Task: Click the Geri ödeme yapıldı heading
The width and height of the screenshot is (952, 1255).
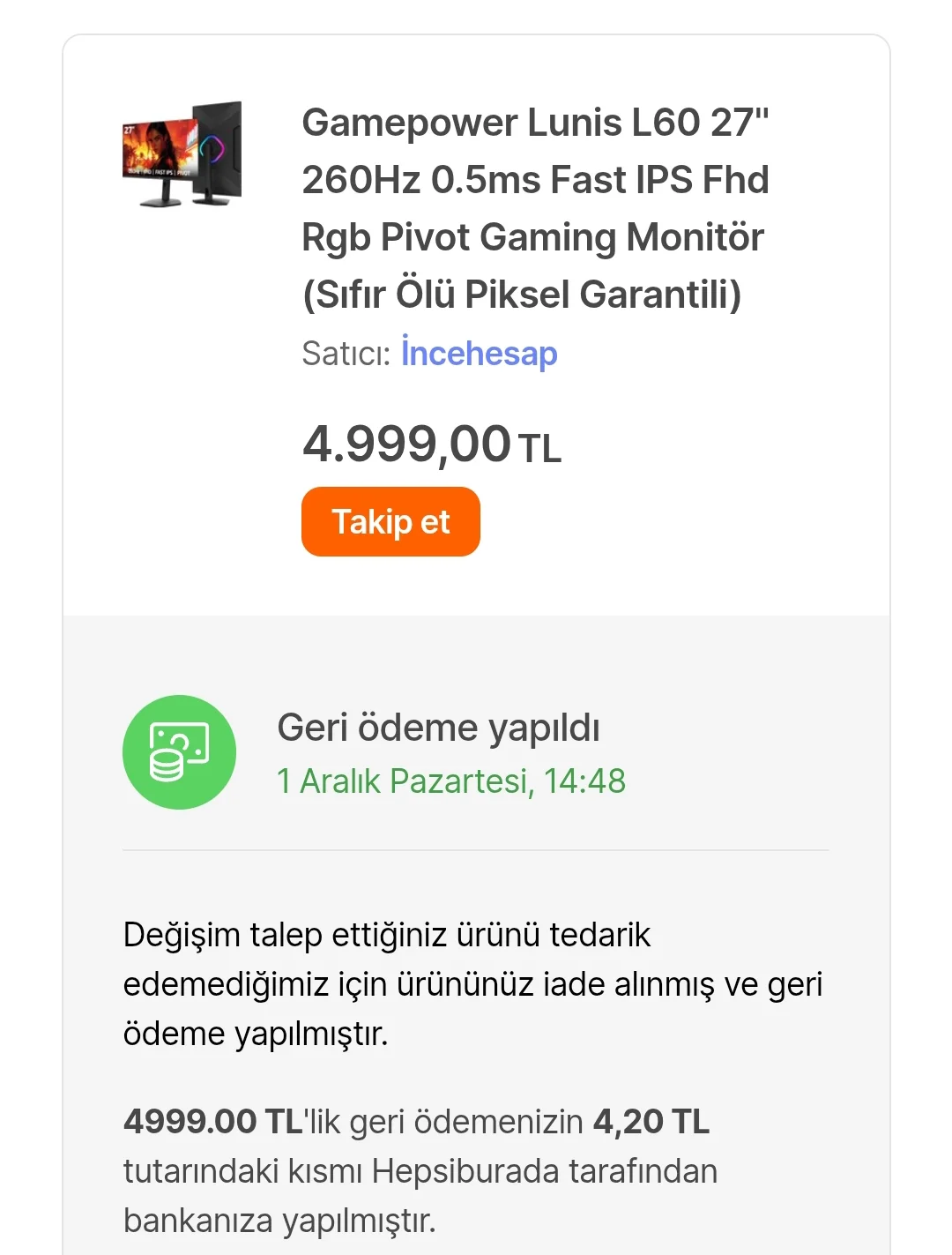Action: click(x=438, y=728)
